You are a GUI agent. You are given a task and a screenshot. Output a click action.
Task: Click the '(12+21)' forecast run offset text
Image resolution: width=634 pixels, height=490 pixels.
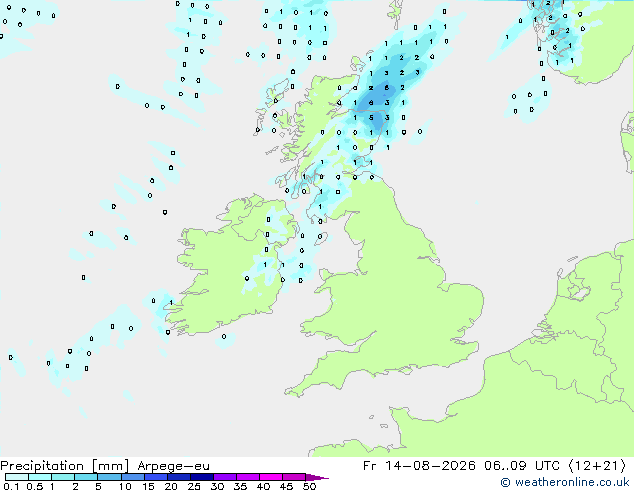(x=597, y=466)
